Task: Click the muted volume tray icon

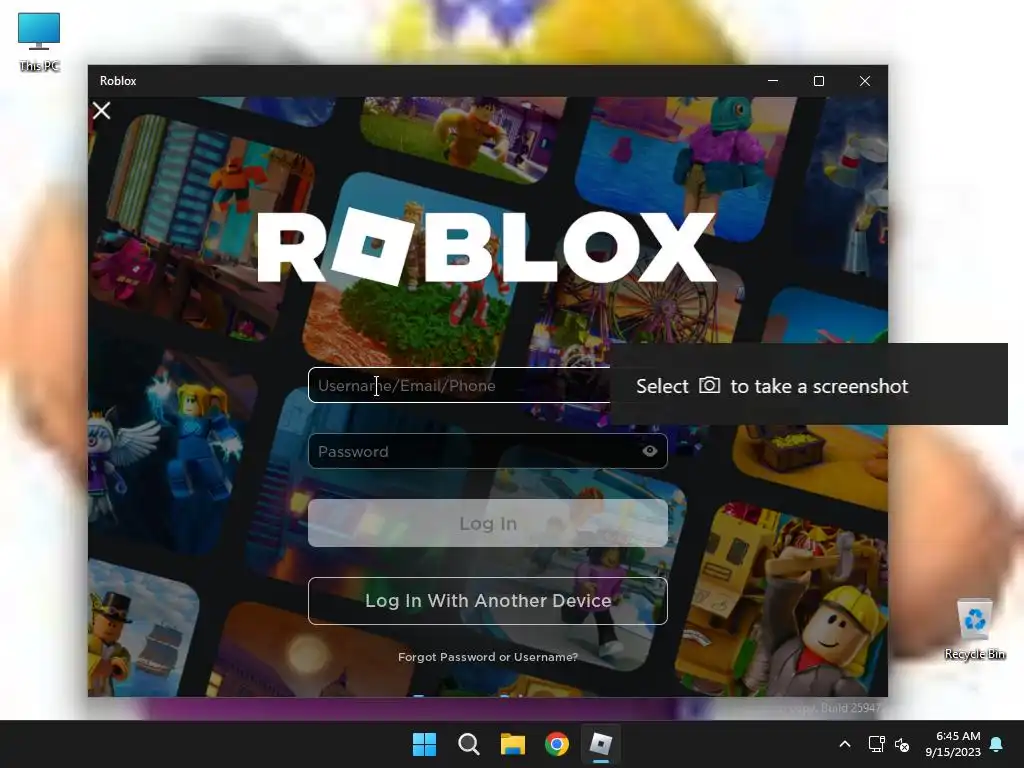Action: 902,744
